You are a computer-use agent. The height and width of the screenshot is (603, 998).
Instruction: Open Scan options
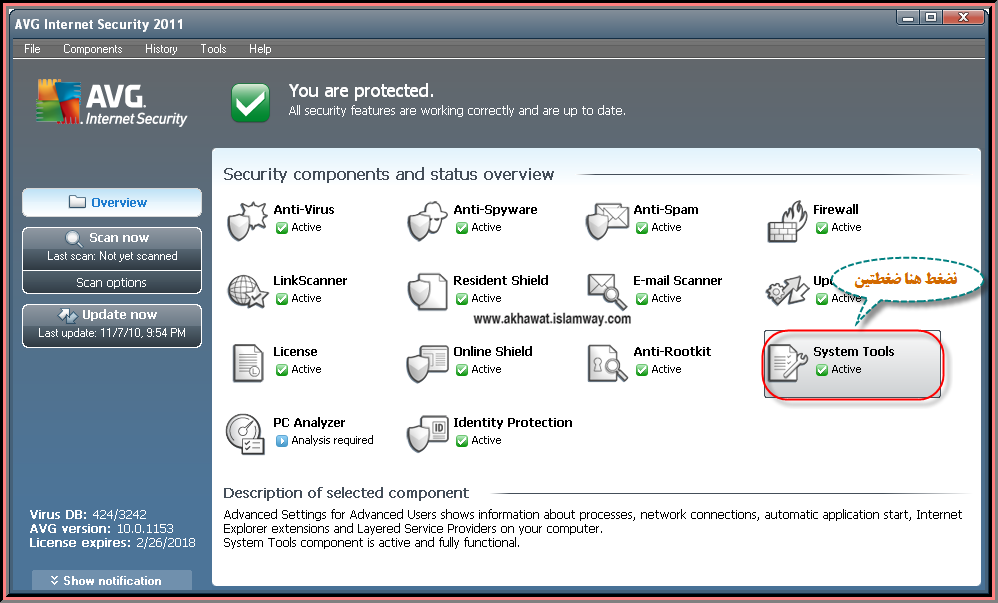coord(112,282)
